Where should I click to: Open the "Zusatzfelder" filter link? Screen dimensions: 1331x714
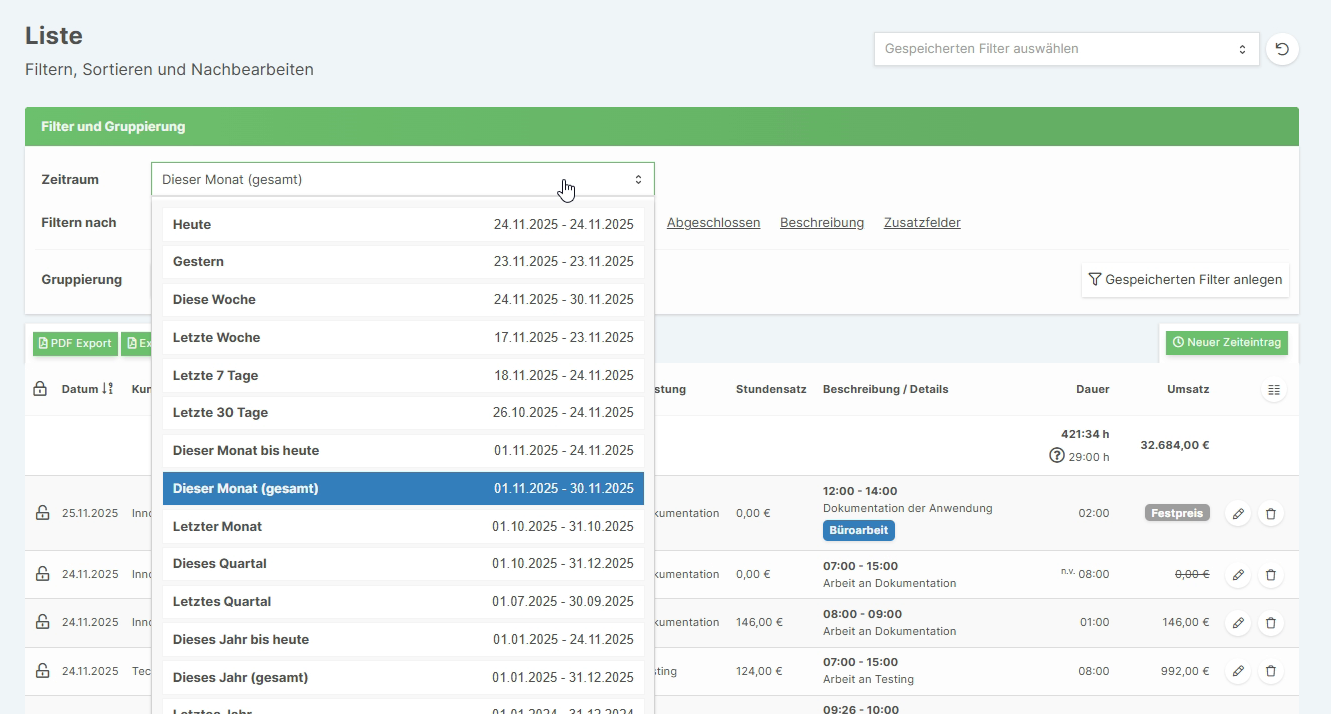(x=921, y=222)
